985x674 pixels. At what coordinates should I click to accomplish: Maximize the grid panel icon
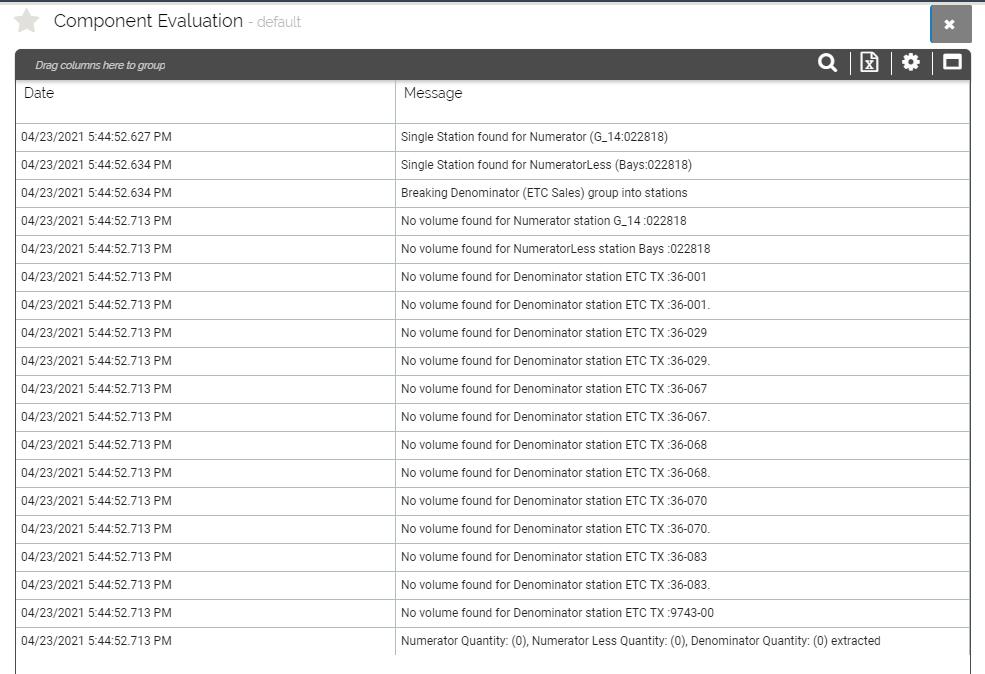click(952, 63)
